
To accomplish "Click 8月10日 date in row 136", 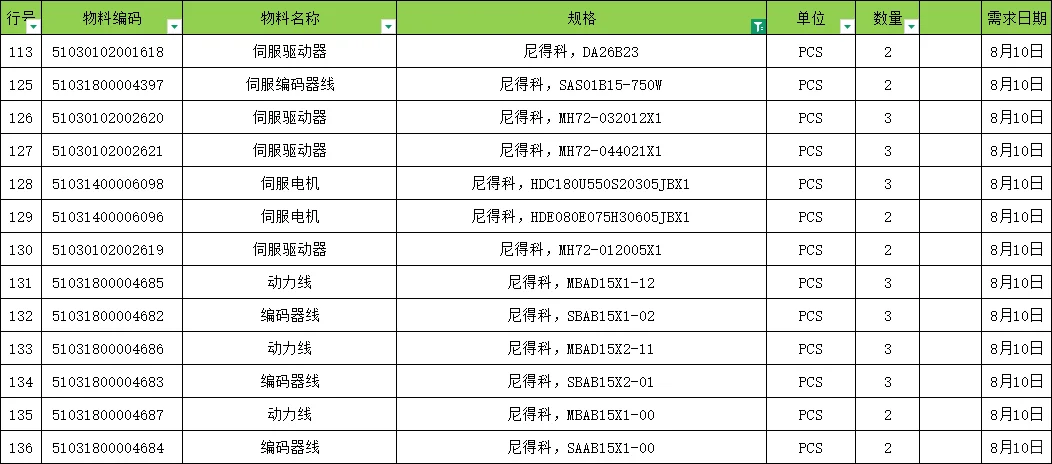I will (x=1016, y=447).
